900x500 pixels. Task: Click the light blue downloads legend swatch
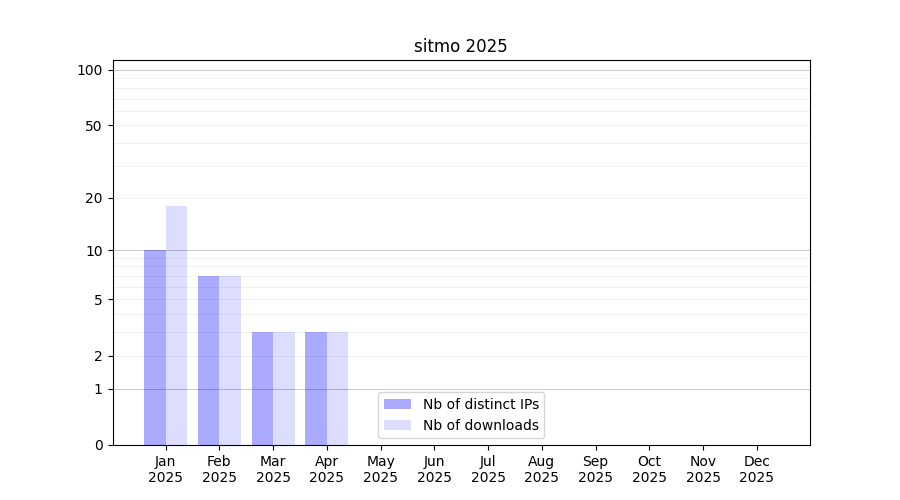click(397, 425)
